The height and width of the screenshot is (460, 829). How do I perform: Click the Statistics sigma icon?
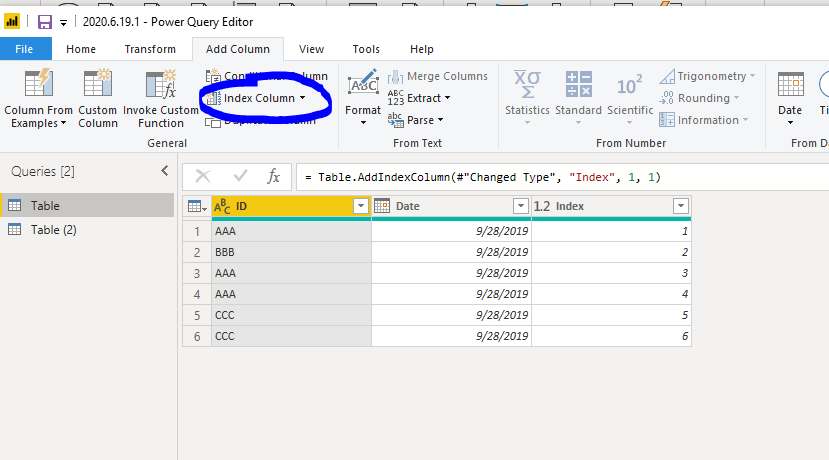[527, 84]
